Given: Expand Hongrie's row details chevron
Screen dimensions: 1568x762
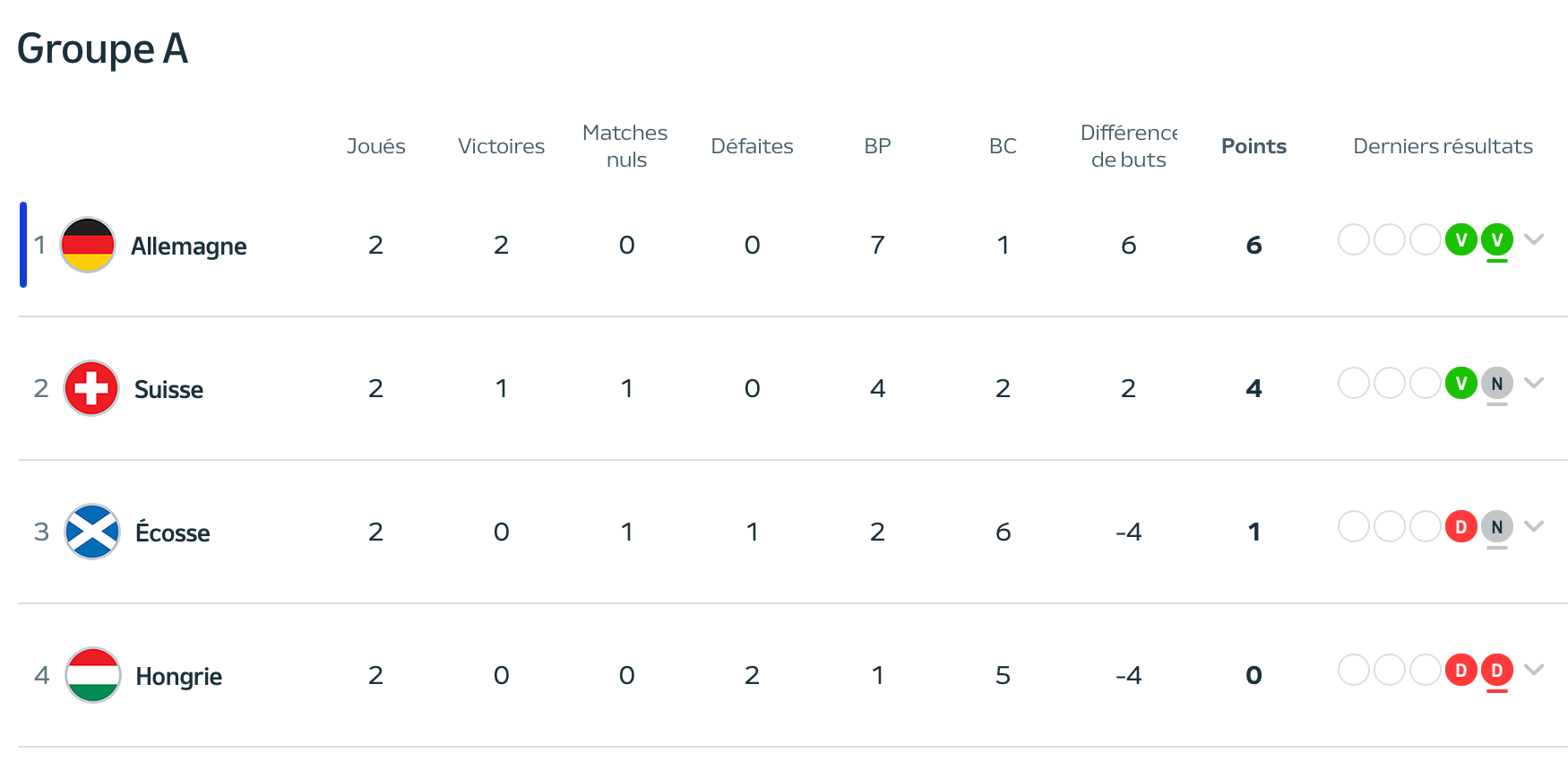Looking at the screenshot, I should pos(1534,670).
